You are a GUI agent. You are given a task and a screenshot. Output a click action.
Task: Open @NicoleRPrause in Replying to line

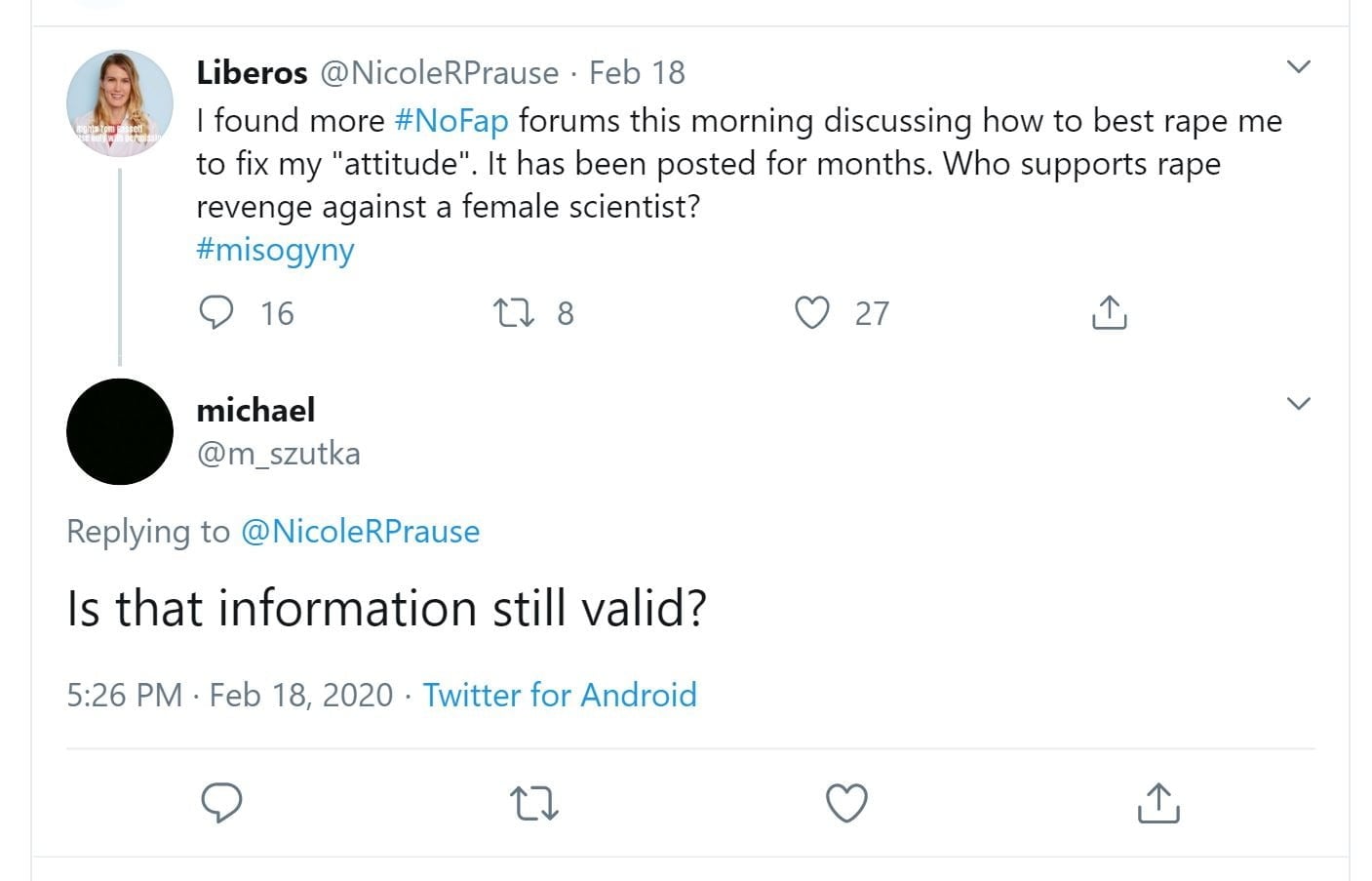[360, 532]
